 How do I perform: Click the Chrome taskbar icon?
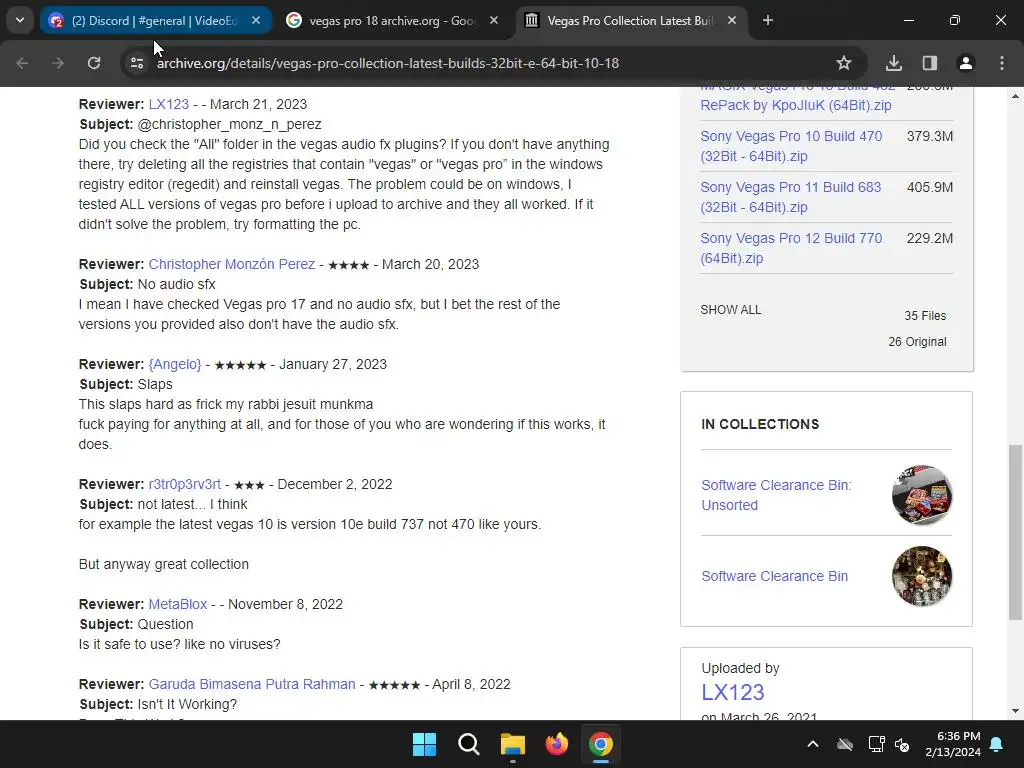tap(601, 744)
